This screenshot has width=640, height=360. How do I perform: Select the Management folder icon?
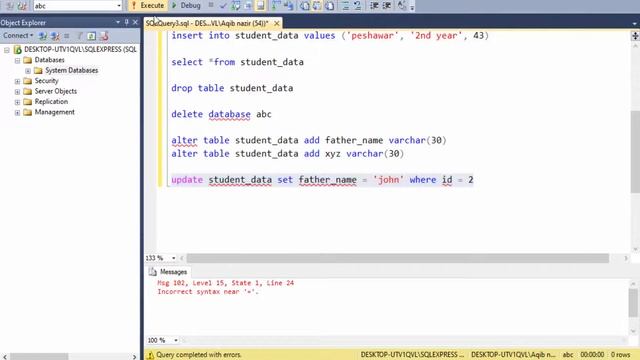tap(27, 112)
